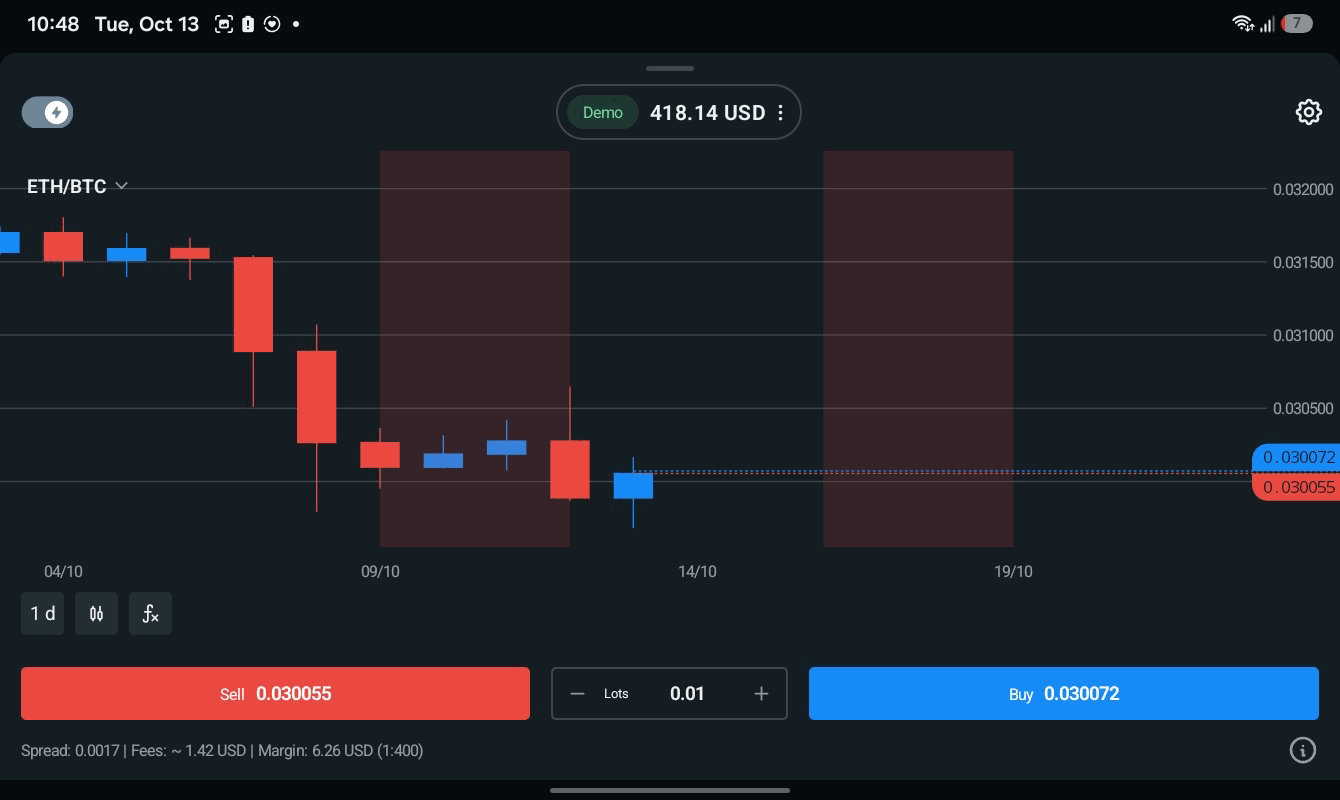Tap the screenshot notification icon in status bar
This screenshot has height=800, width=1340.
[224, 24]
